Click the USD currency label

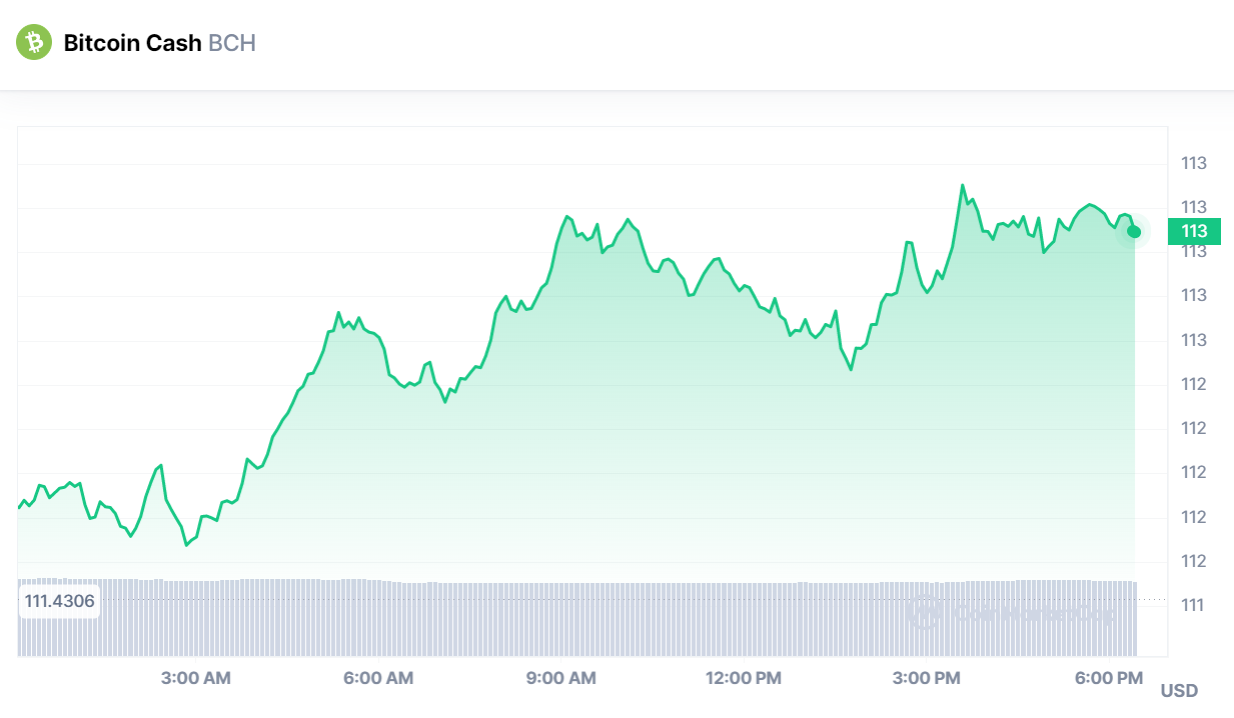pyautogui.click(x=1179, y=691)
